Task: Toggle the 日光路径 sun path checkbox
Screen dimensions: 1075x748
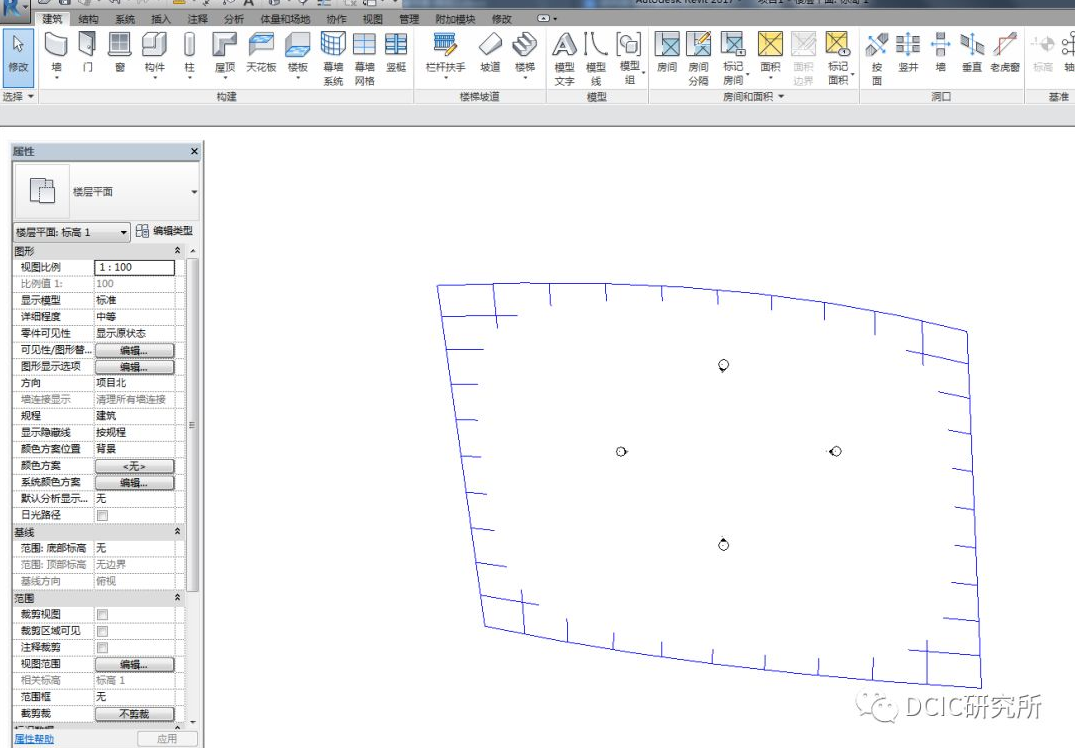Action: click(102, 515)
